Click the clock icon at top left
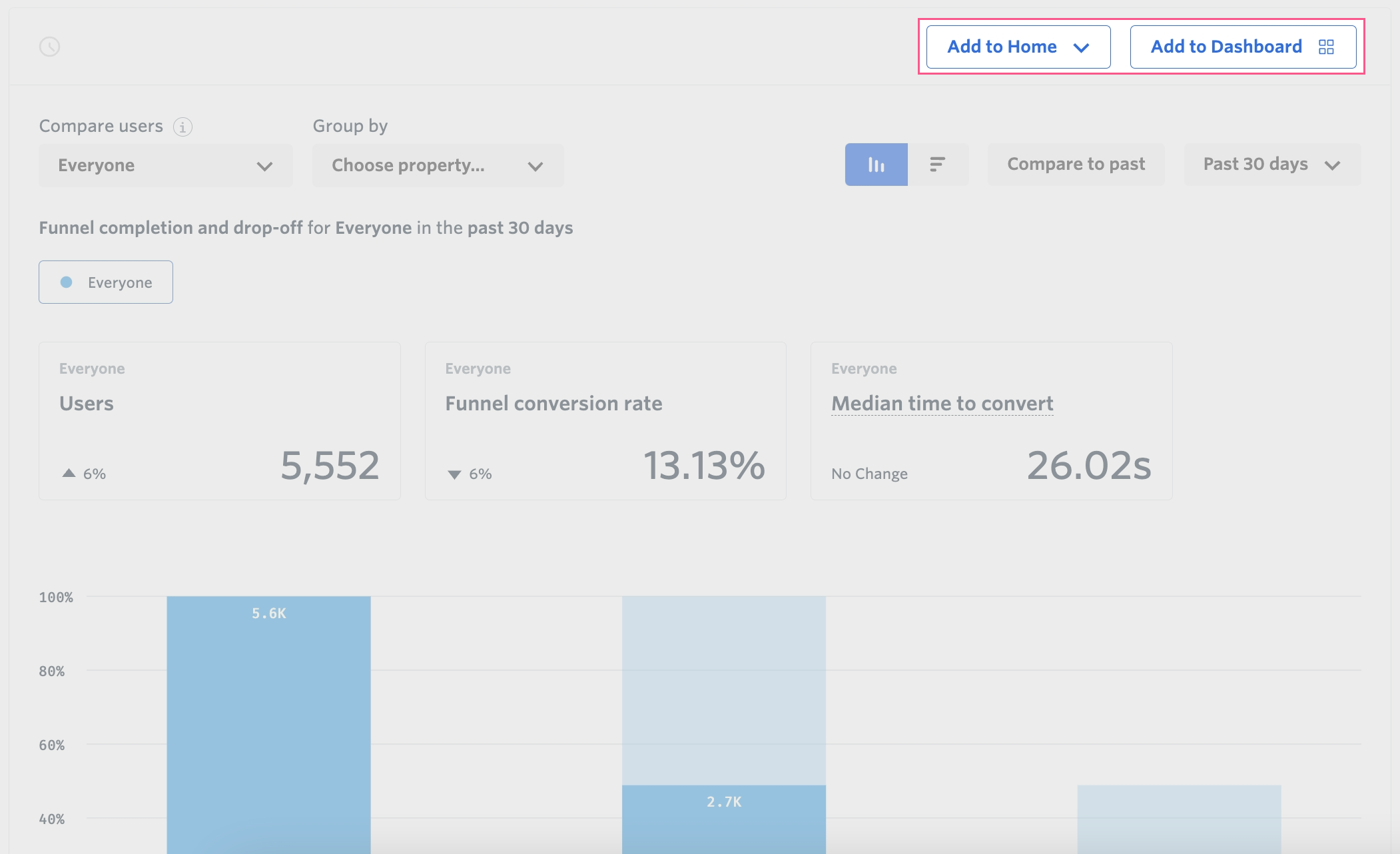 (x=50, y=47)
